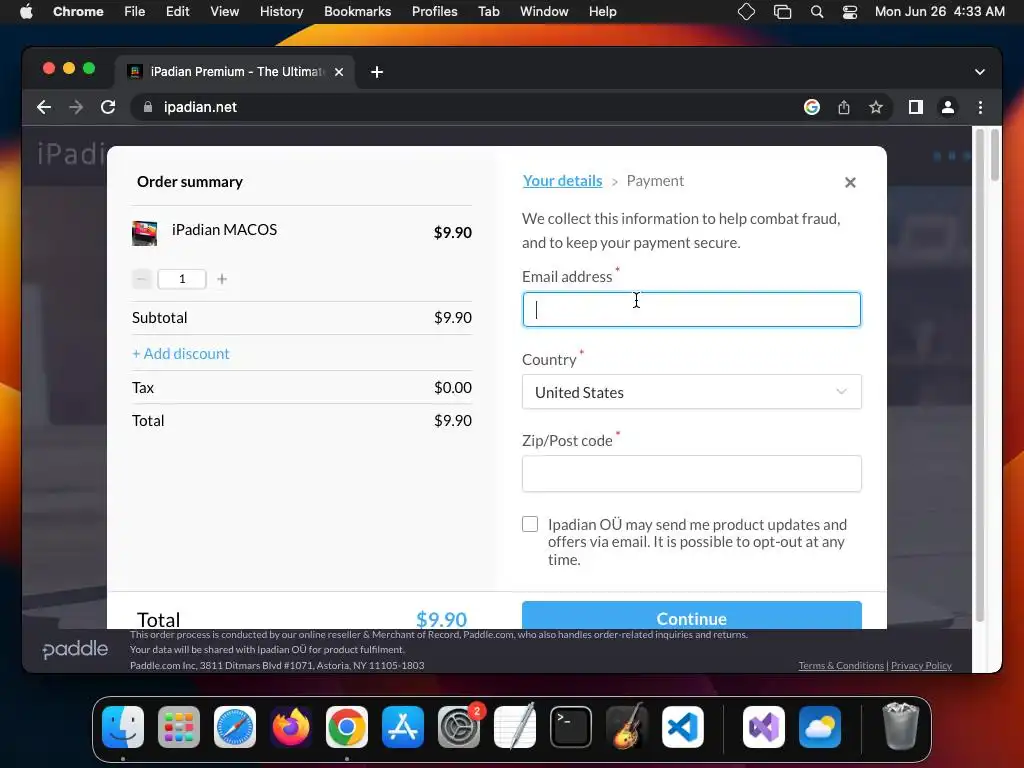Launch Safari from the Dock
The height and width of the screenshot is (768, 1024).
tap(235, 727)
